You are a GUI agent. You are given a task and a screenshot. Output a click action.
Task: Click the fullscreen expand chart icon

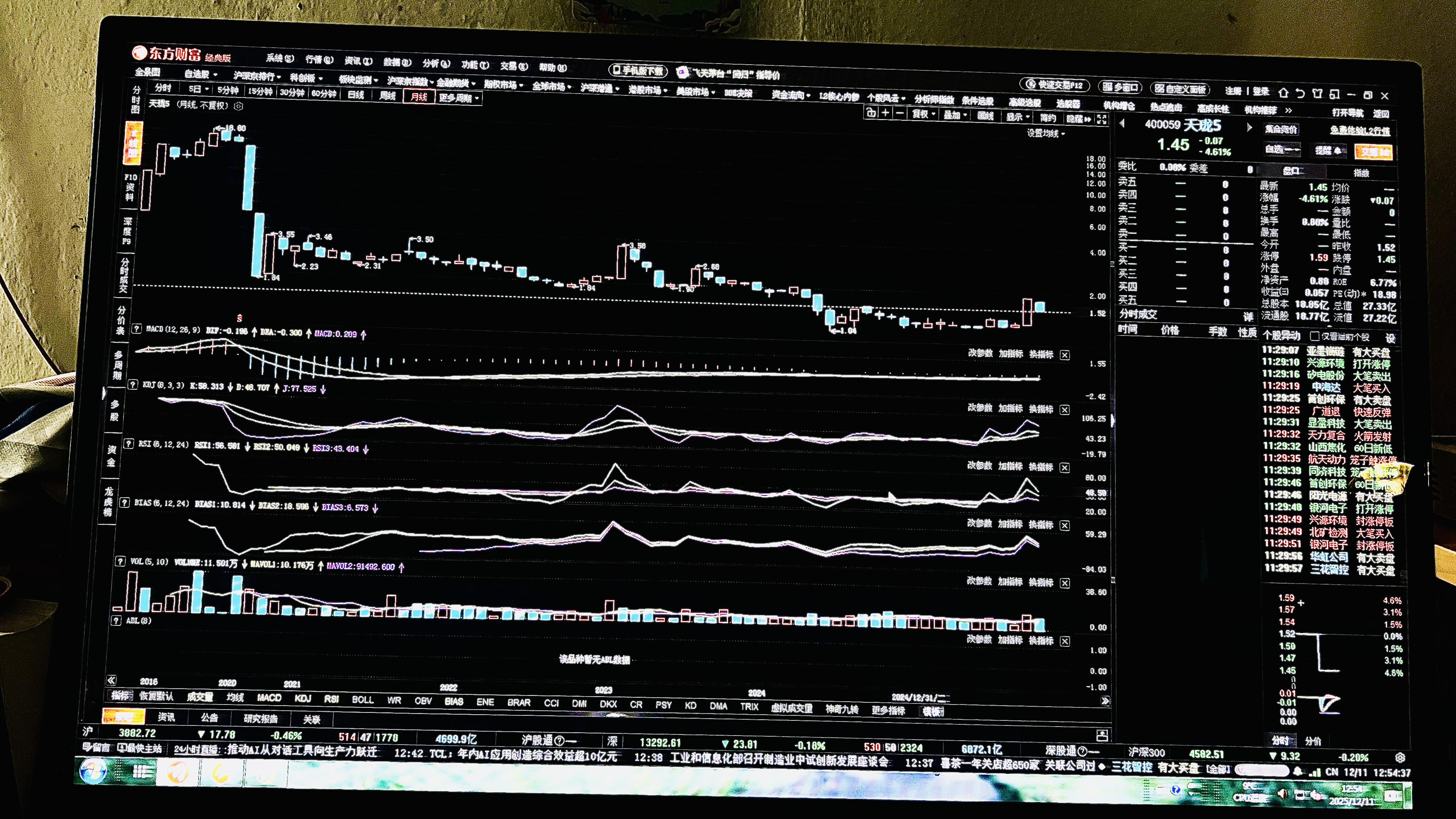point(1102,119)
